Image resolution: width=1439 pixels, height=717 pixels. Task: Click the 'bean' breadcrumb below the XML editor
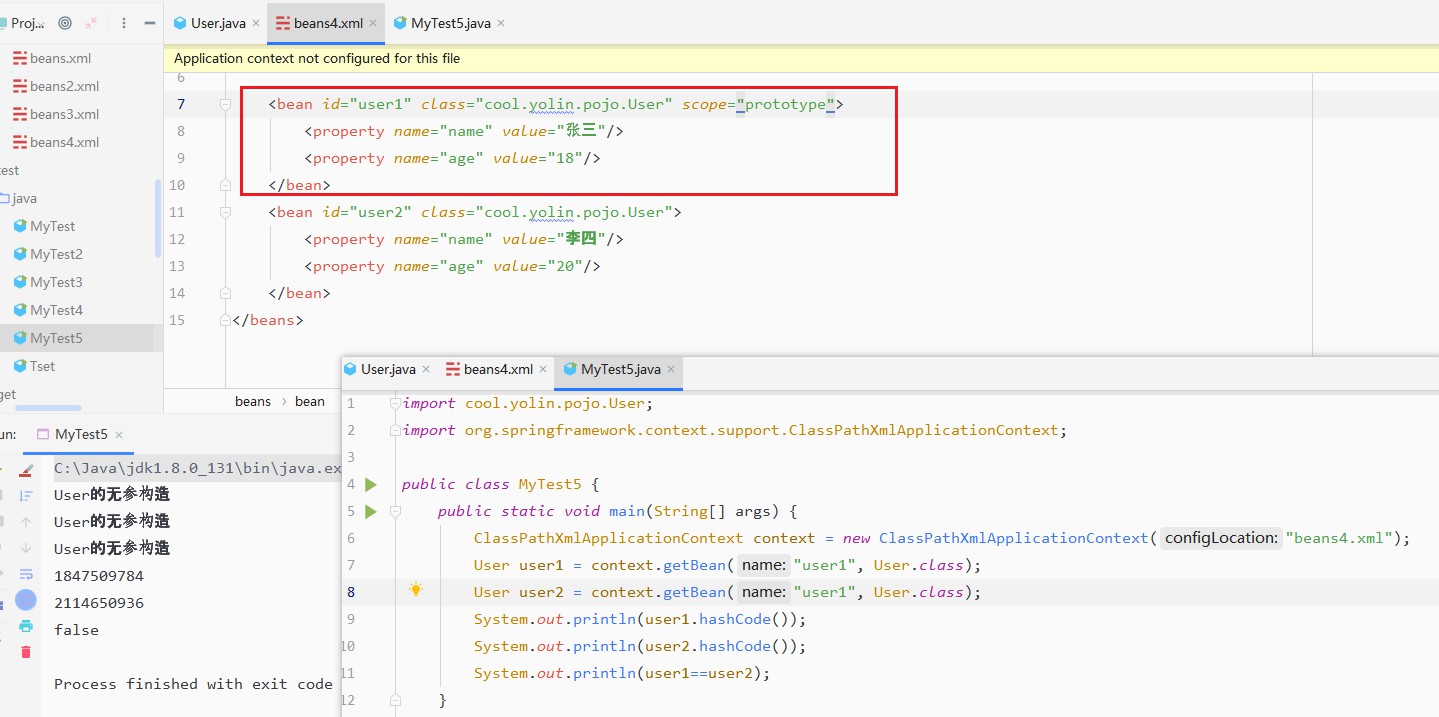310,401
